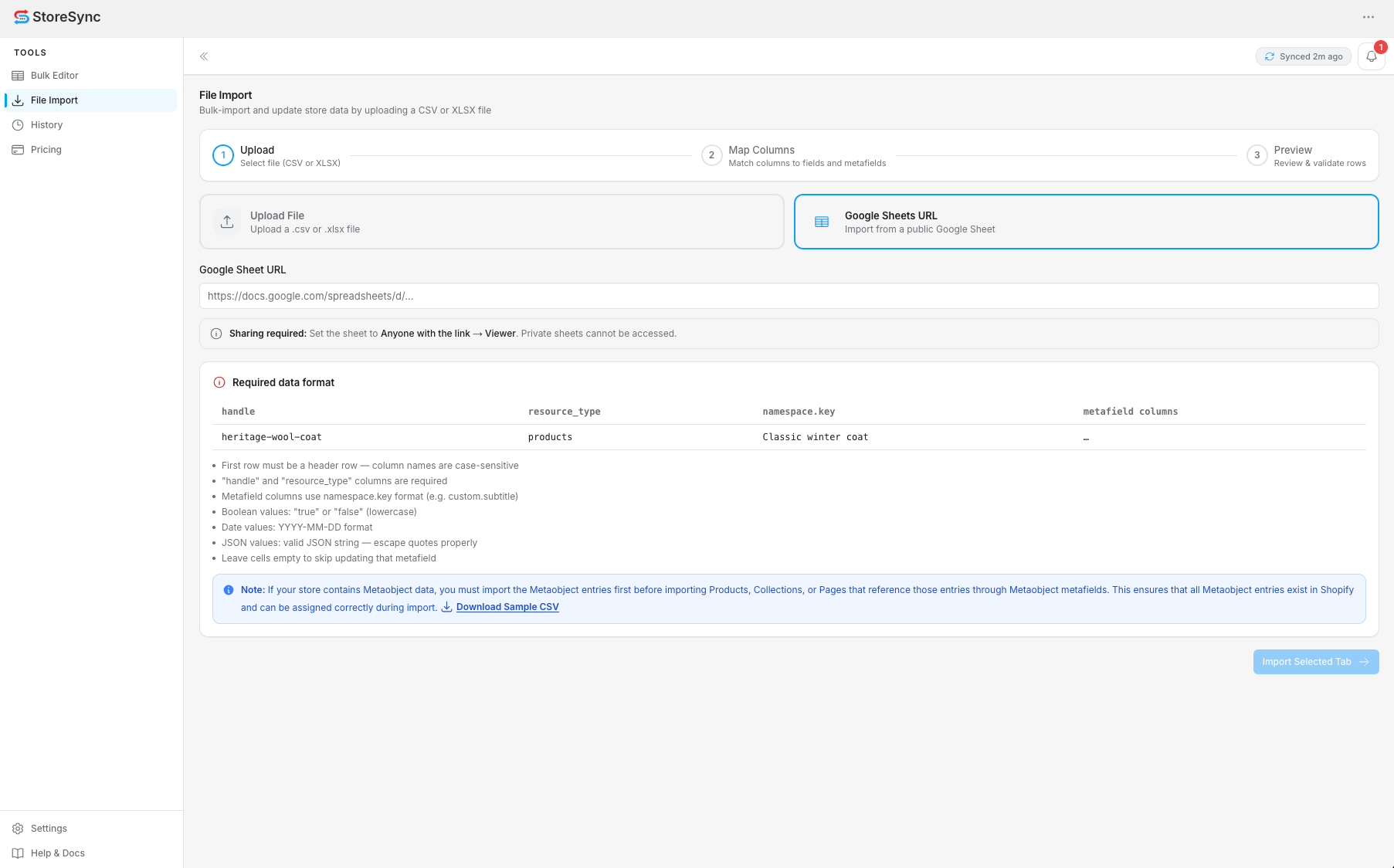Click the info icon beside Sharing required

(x=216, y=334)
